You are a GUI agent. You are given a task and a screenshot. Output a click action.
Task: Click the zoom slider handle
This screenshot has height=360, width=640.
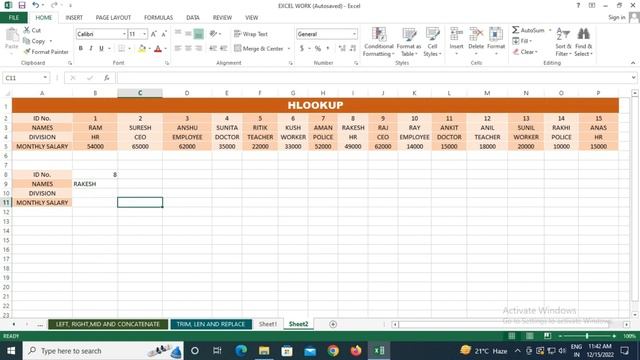(x=587, y=336)
